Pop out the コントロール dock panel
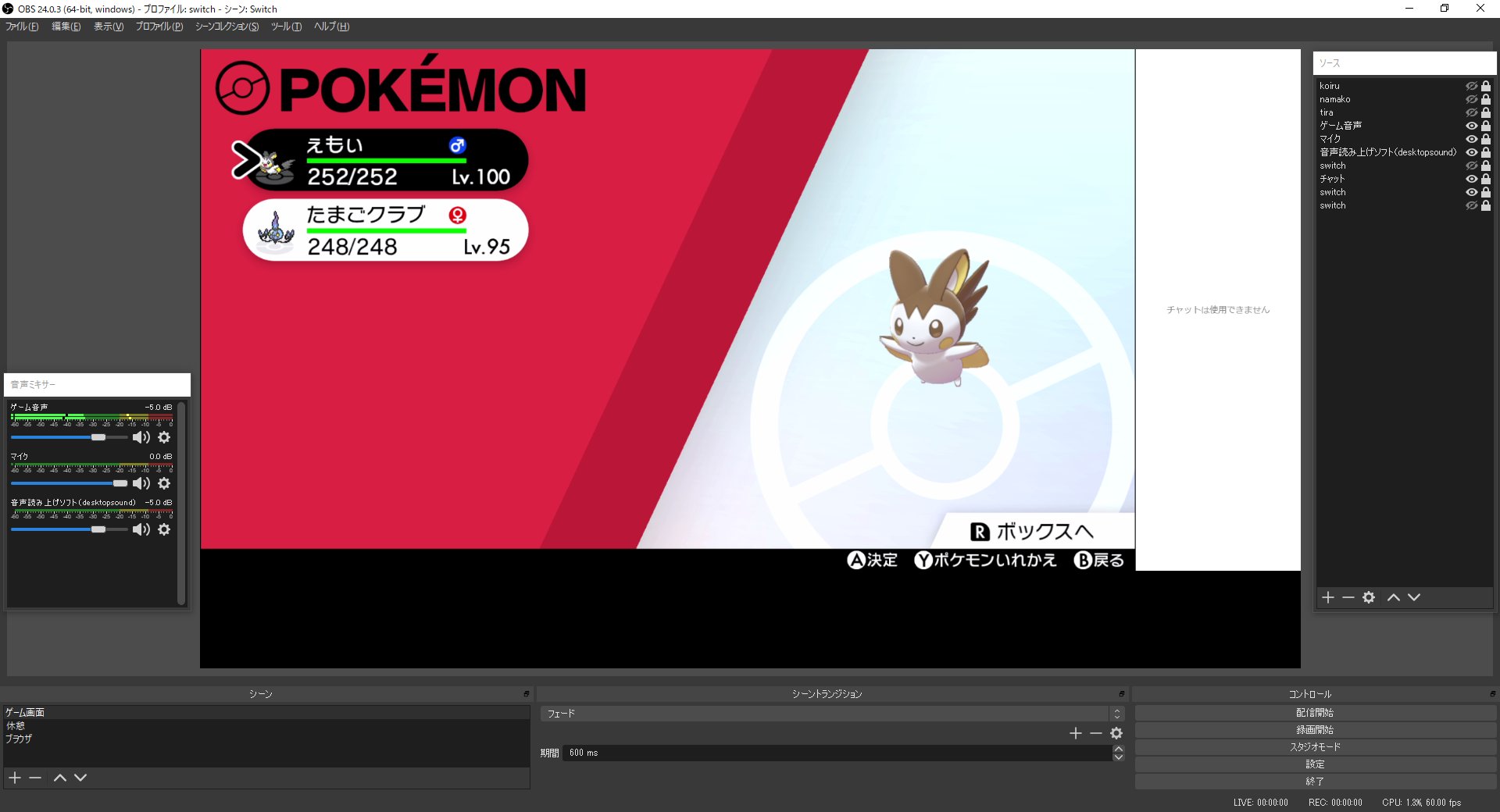 tap(1492, 694)
